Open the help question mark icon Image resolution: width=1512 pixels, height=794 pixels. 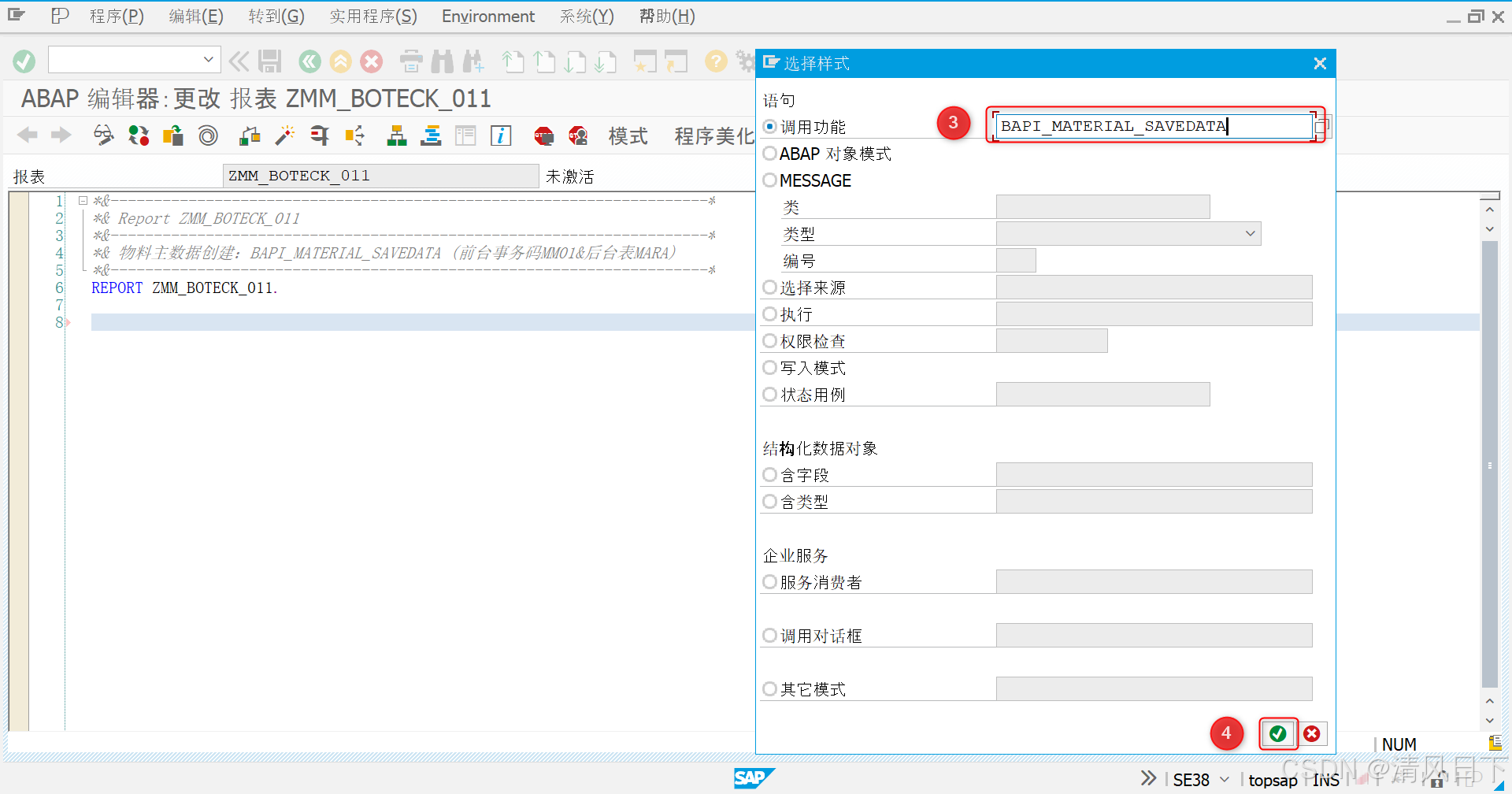pyautogui.click(x=716, y=61)
